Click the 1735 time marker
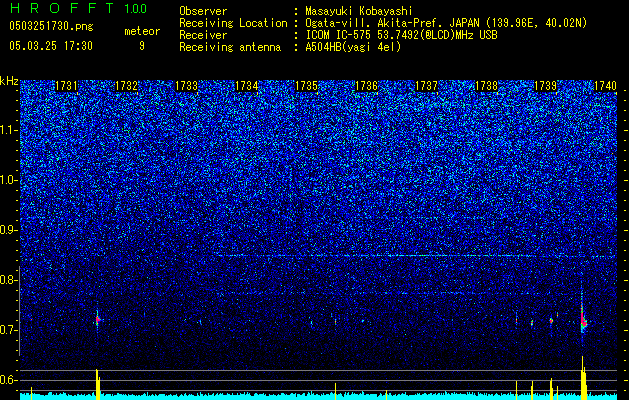Screen dimensions: 629x400 pos(306,86)
